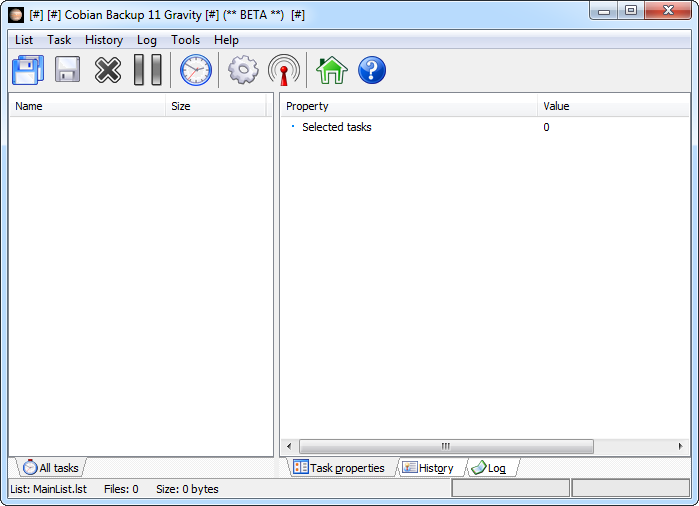Screen dimensions: 699x506
Task: Click the Property column header
Action: pos(409,106)
